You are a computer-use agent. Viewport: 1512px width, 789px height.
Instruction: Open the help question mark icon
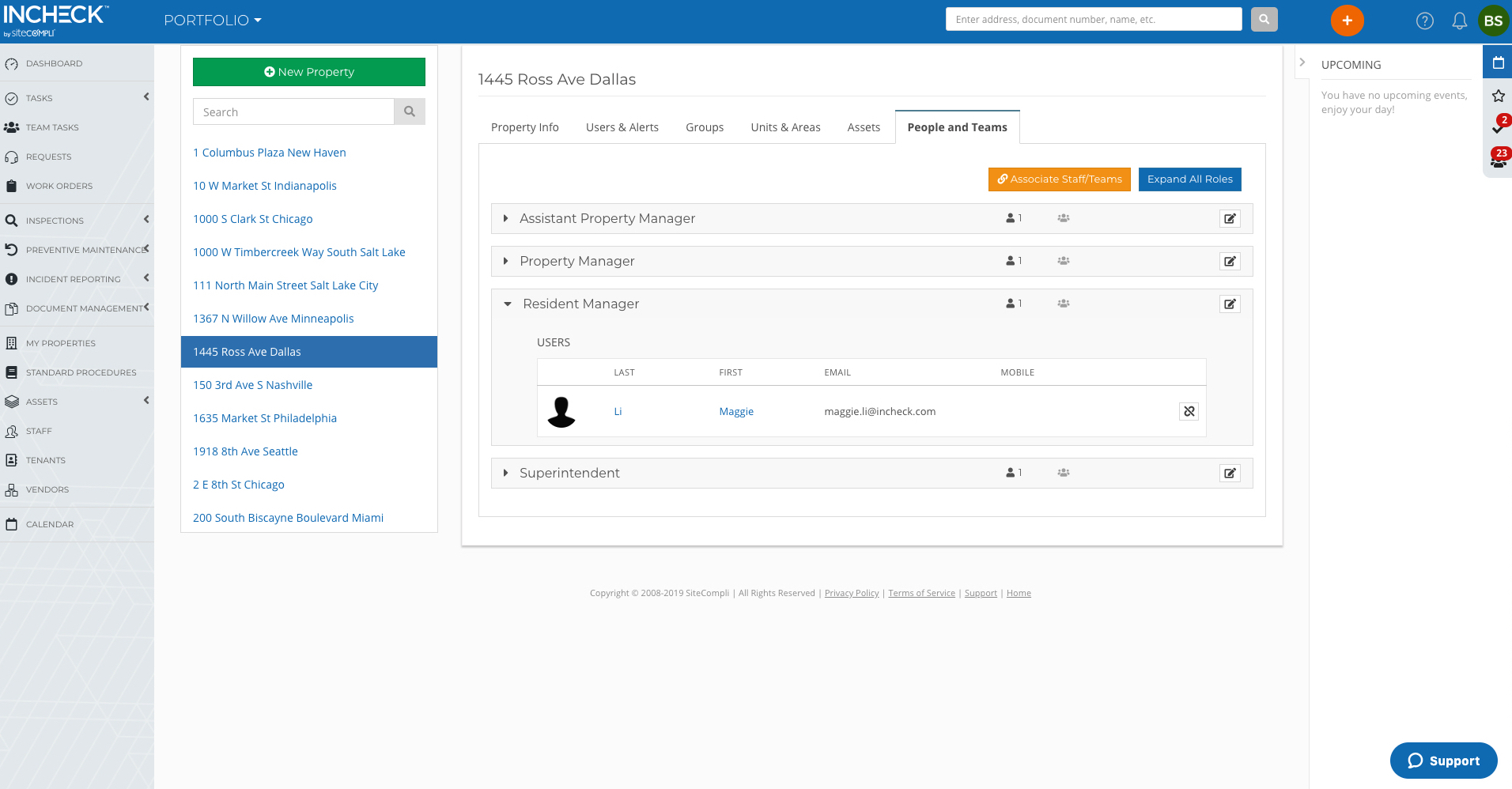click(x=1424, y=21)
